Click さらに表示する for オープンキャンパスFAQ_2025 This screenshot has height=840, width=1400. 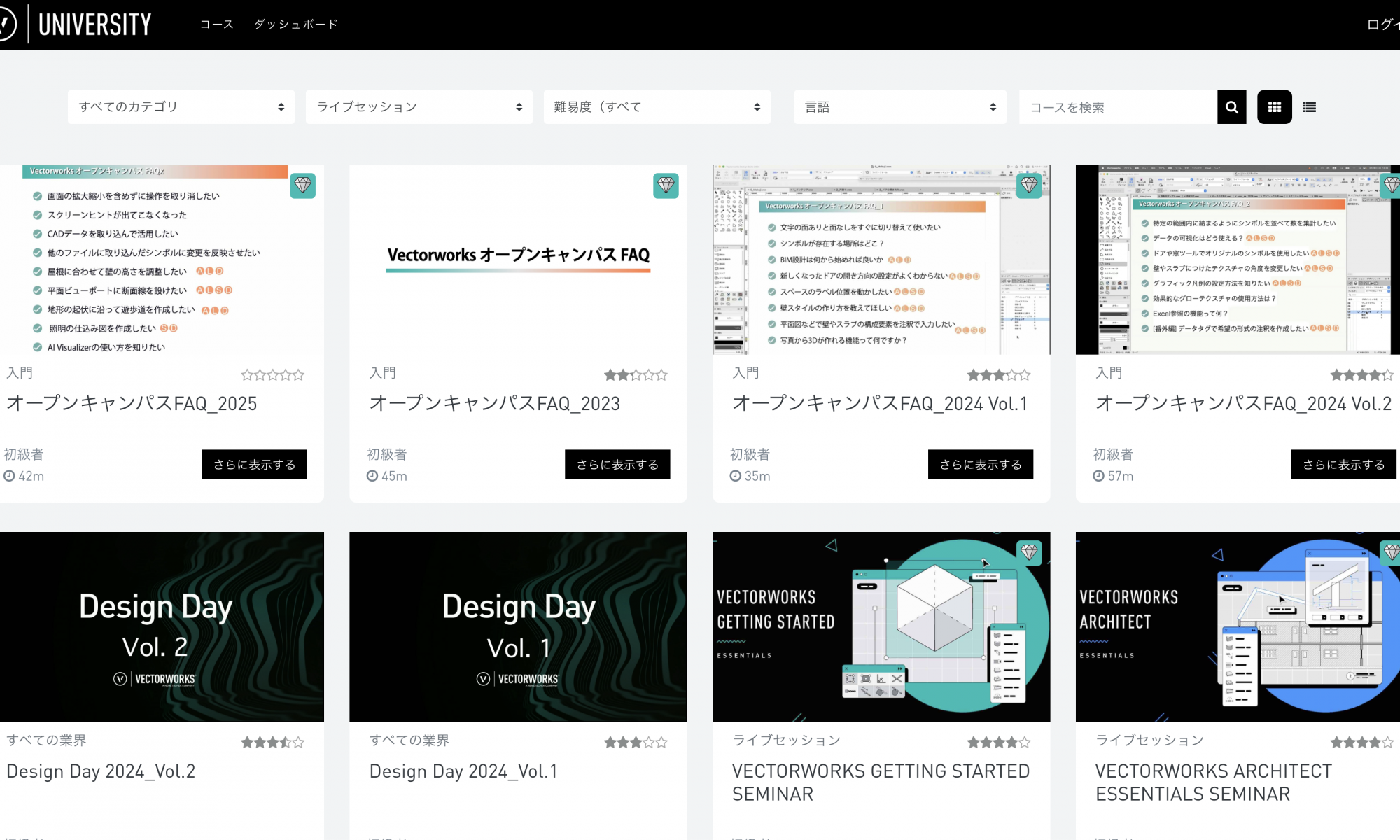(x=255, y=465)
